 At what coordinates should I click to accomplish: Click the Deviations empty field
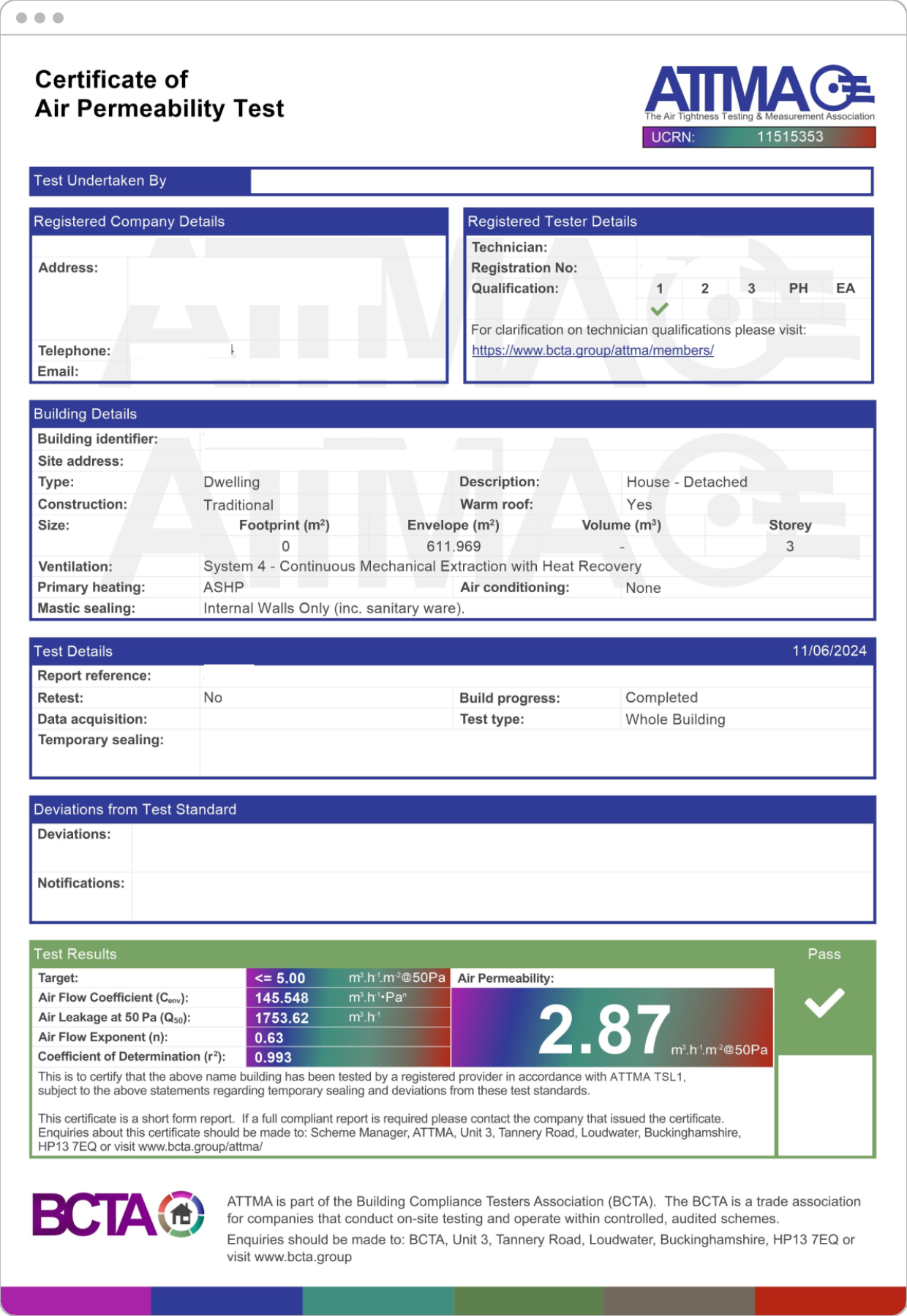pos(503,848)
